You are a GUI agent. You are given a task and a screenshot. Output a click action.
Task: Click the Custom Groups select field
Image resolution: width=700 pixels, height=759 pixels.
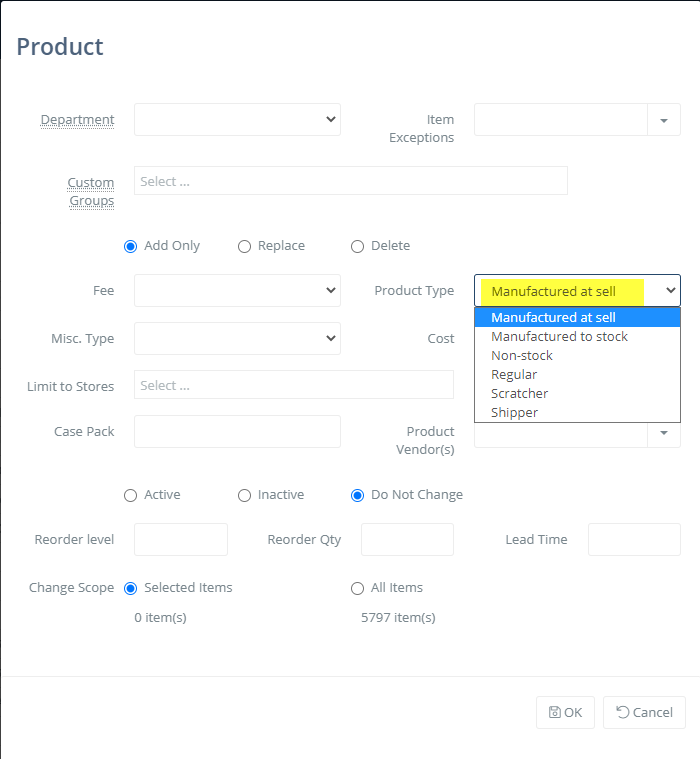351,181
